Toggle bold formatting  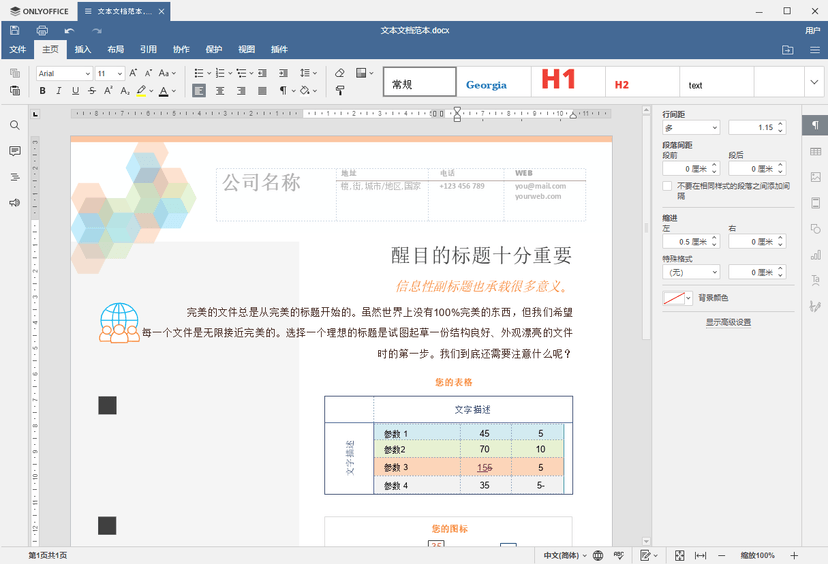point(43,91)
